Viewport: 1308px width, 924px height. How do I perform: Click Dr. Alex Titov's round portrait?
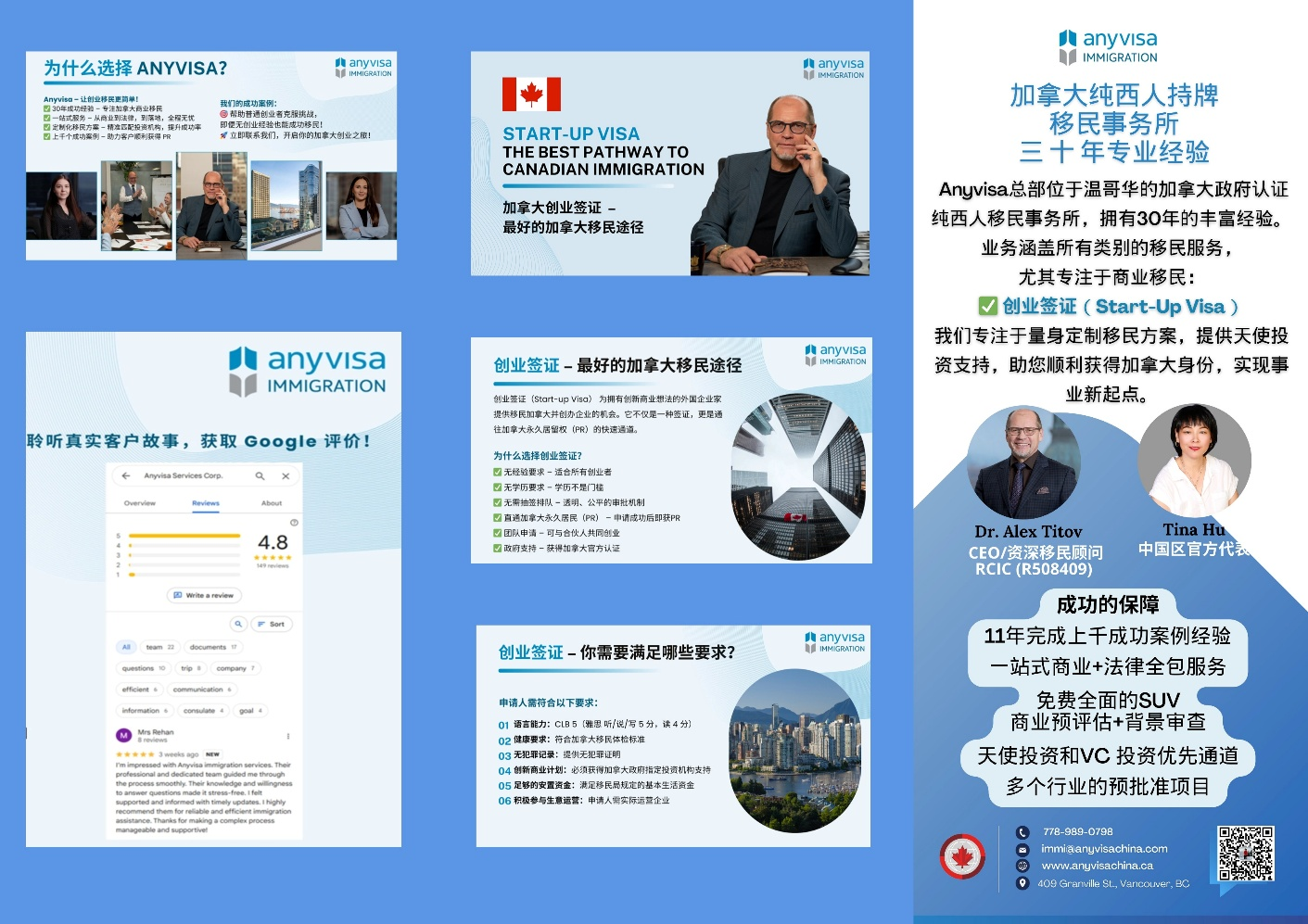click(1025, 462)
